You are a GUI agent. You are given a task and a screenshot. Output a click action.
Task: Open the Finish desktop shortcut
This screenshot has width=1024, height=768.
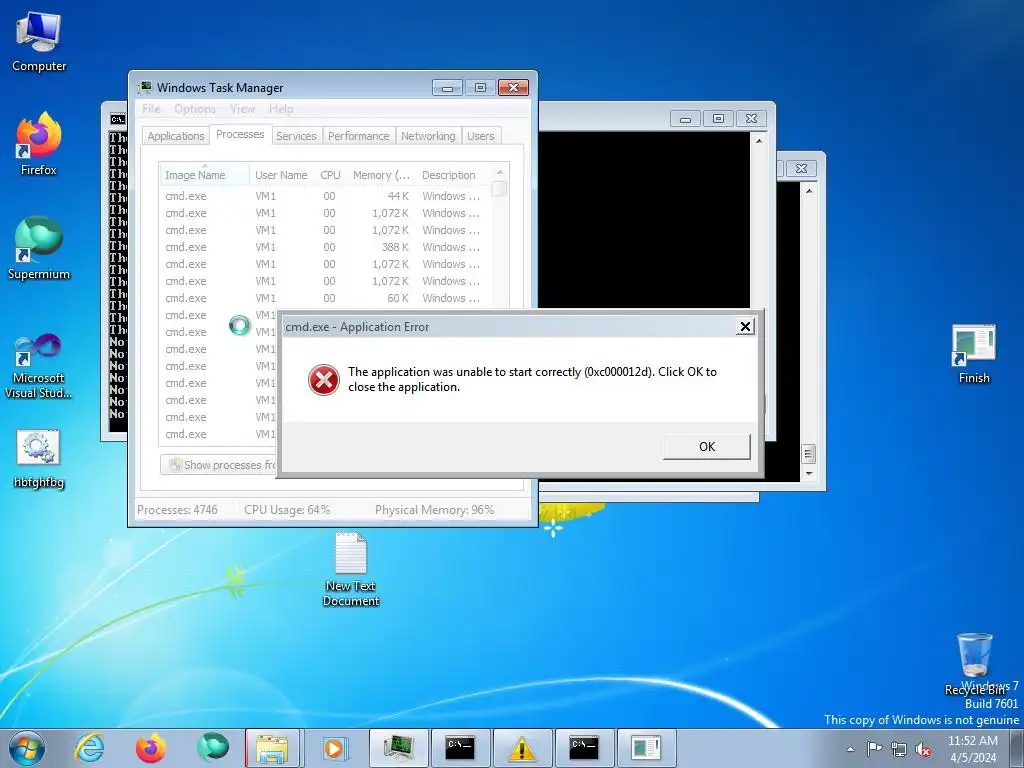tap(974, 354)
